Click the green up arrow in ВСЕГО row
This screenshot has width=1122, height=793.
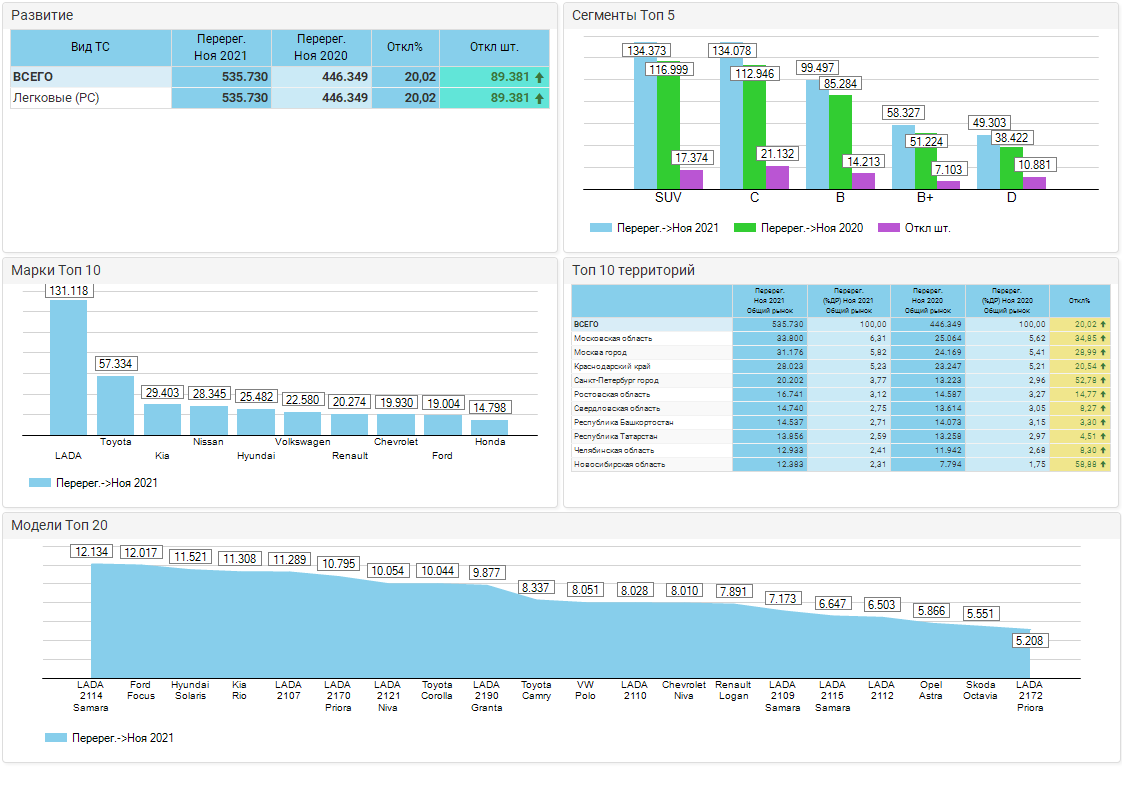540,77
